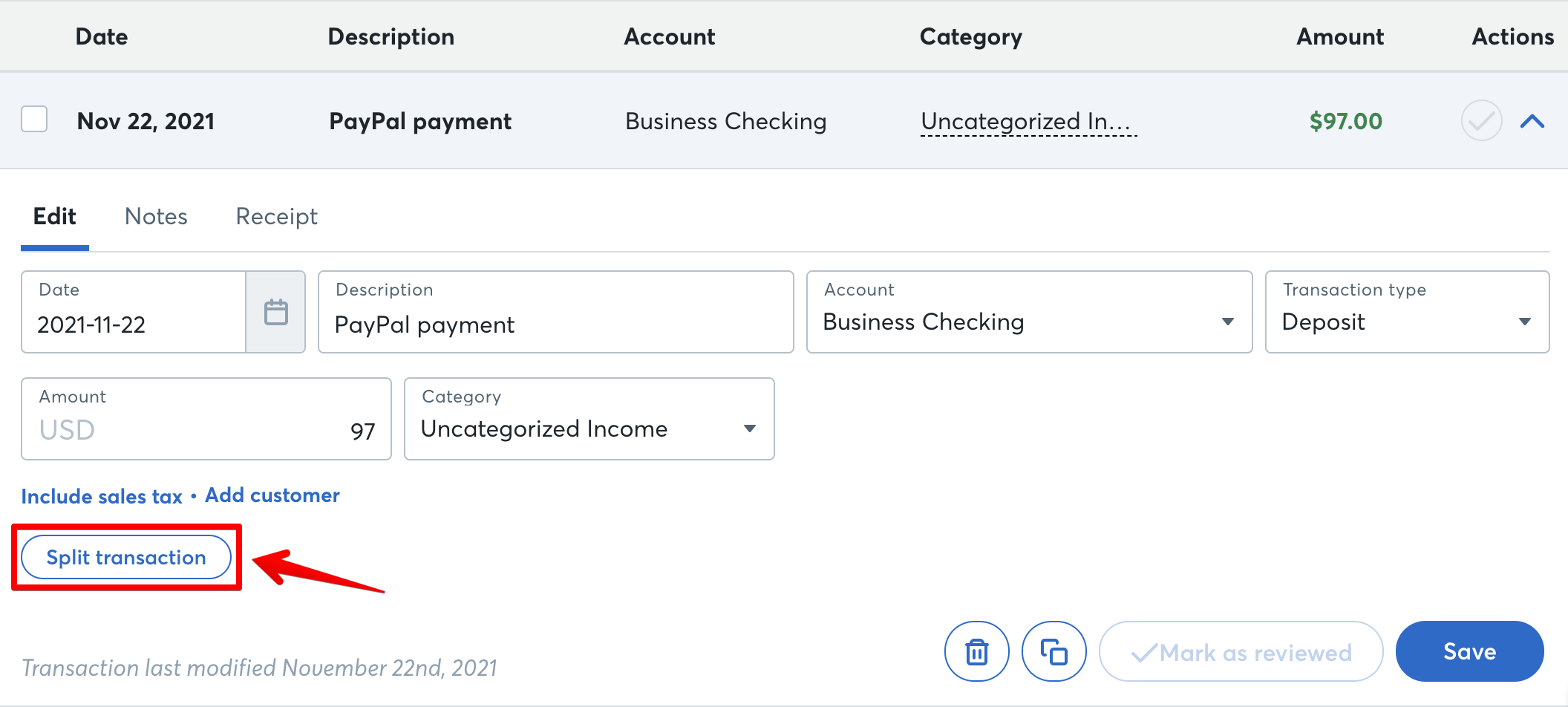1568x707 pixels.
Task: Click the Uncategorized In... category link in row
Action: click(x=1028, y=122)
